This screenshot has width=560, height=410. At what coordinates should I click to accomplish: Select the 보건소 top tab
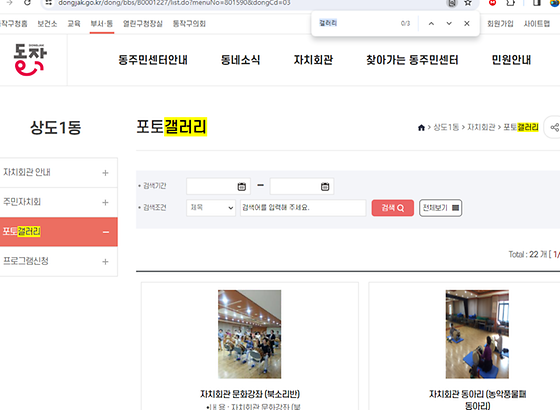47,24
